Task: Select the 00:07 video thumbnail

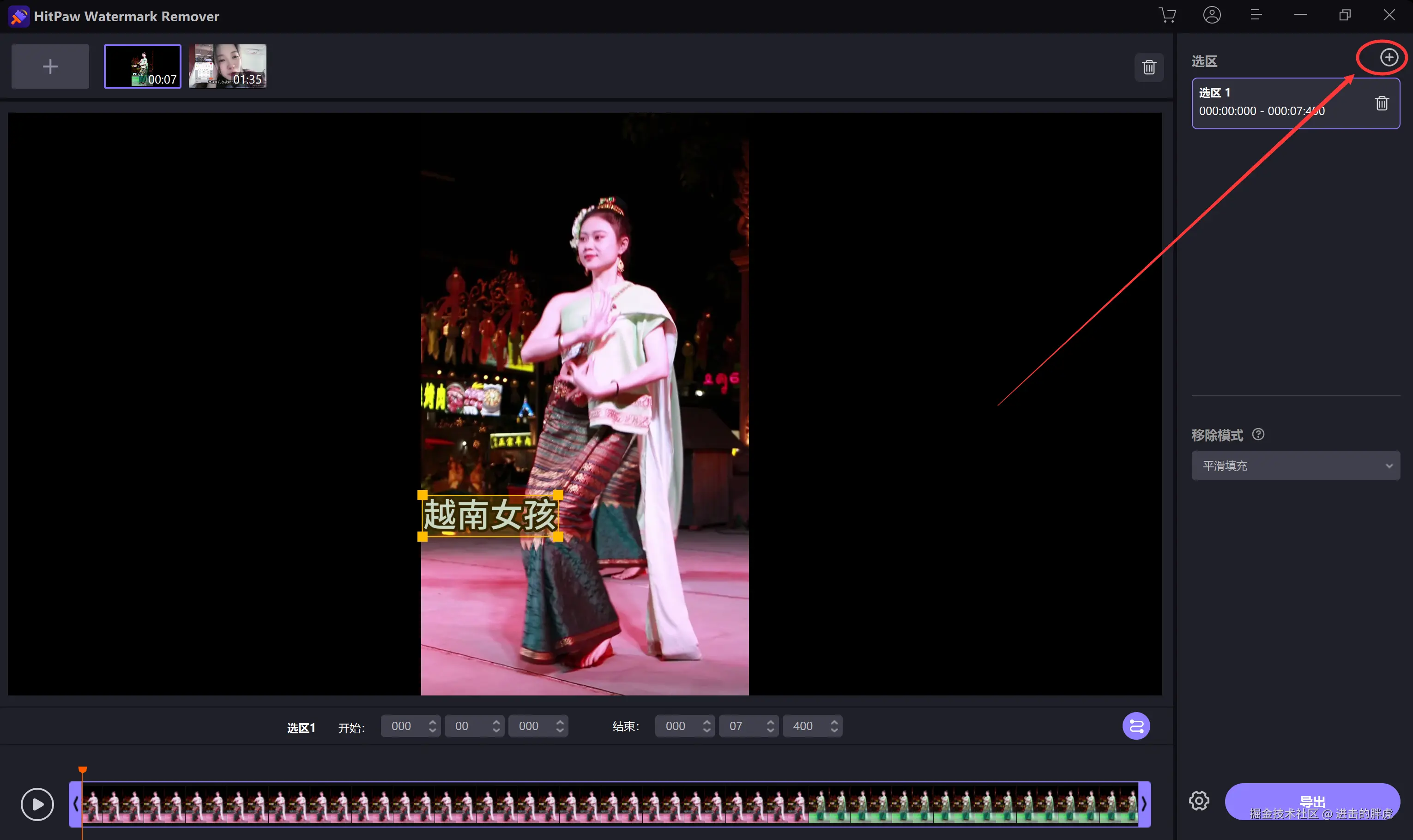Action: pyautogui.click(x=143, y=66)
